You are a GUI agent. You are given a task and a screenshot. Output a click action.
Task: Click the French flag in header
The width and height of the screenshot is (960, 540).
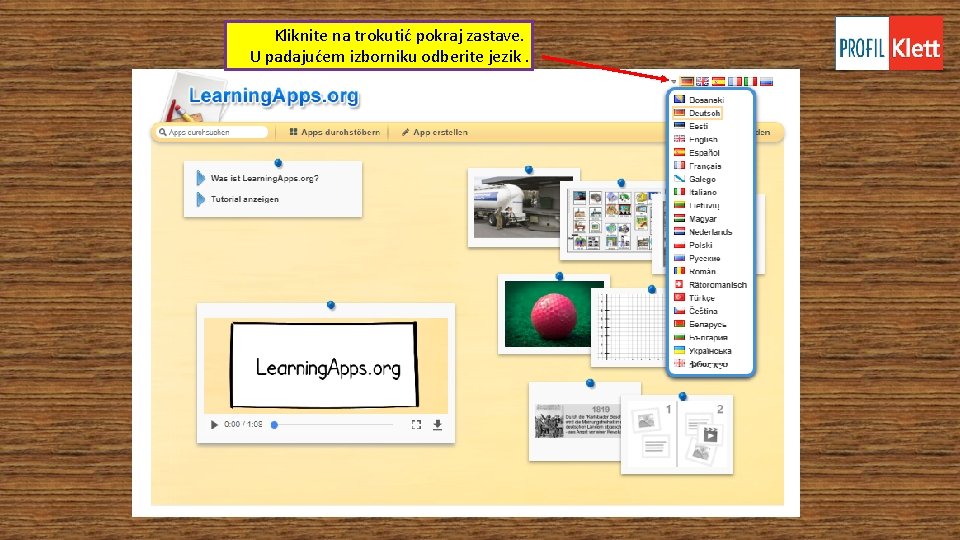pos(735,81)
